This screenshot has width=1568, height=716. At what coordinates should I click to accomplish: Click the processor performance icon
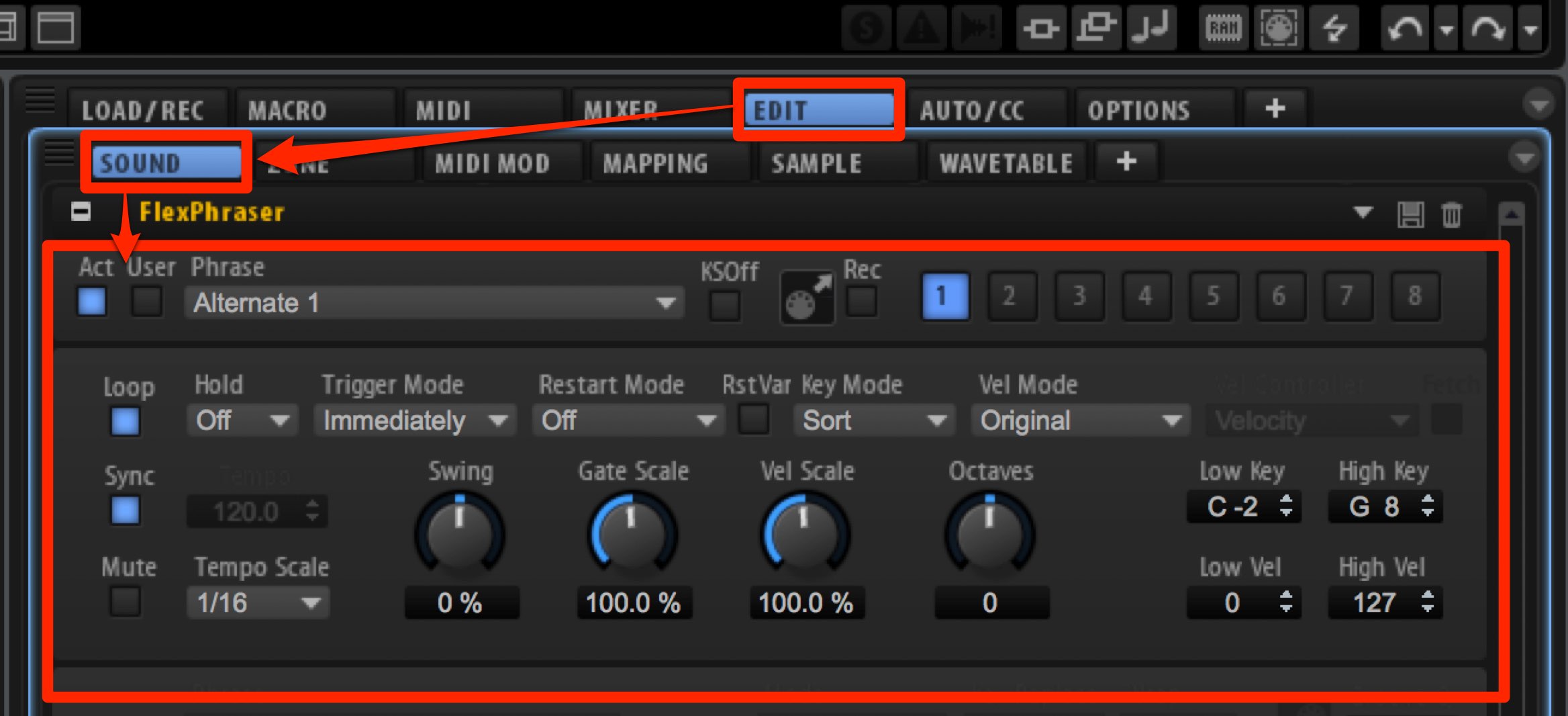tap(1279, 28)
